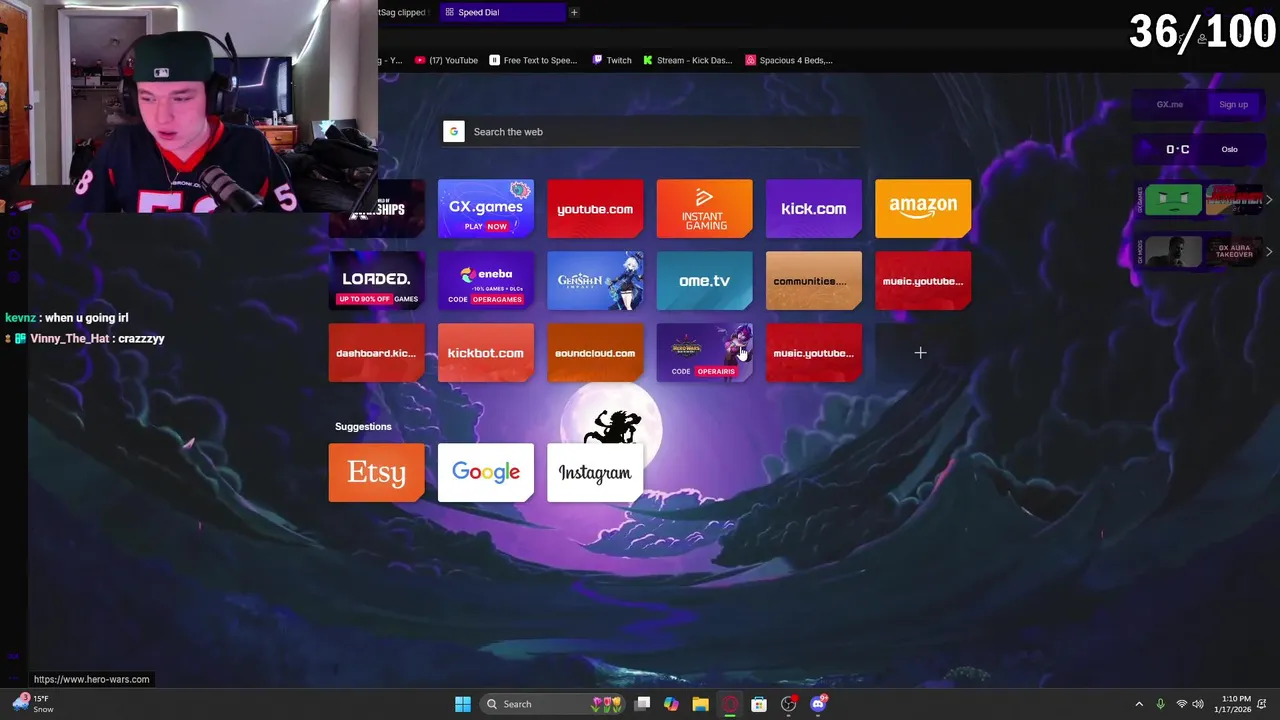Screen dimensions: 1280x720
Task: Open the soundcloud.com speed dial tile
Action: (x=595, y=353)
